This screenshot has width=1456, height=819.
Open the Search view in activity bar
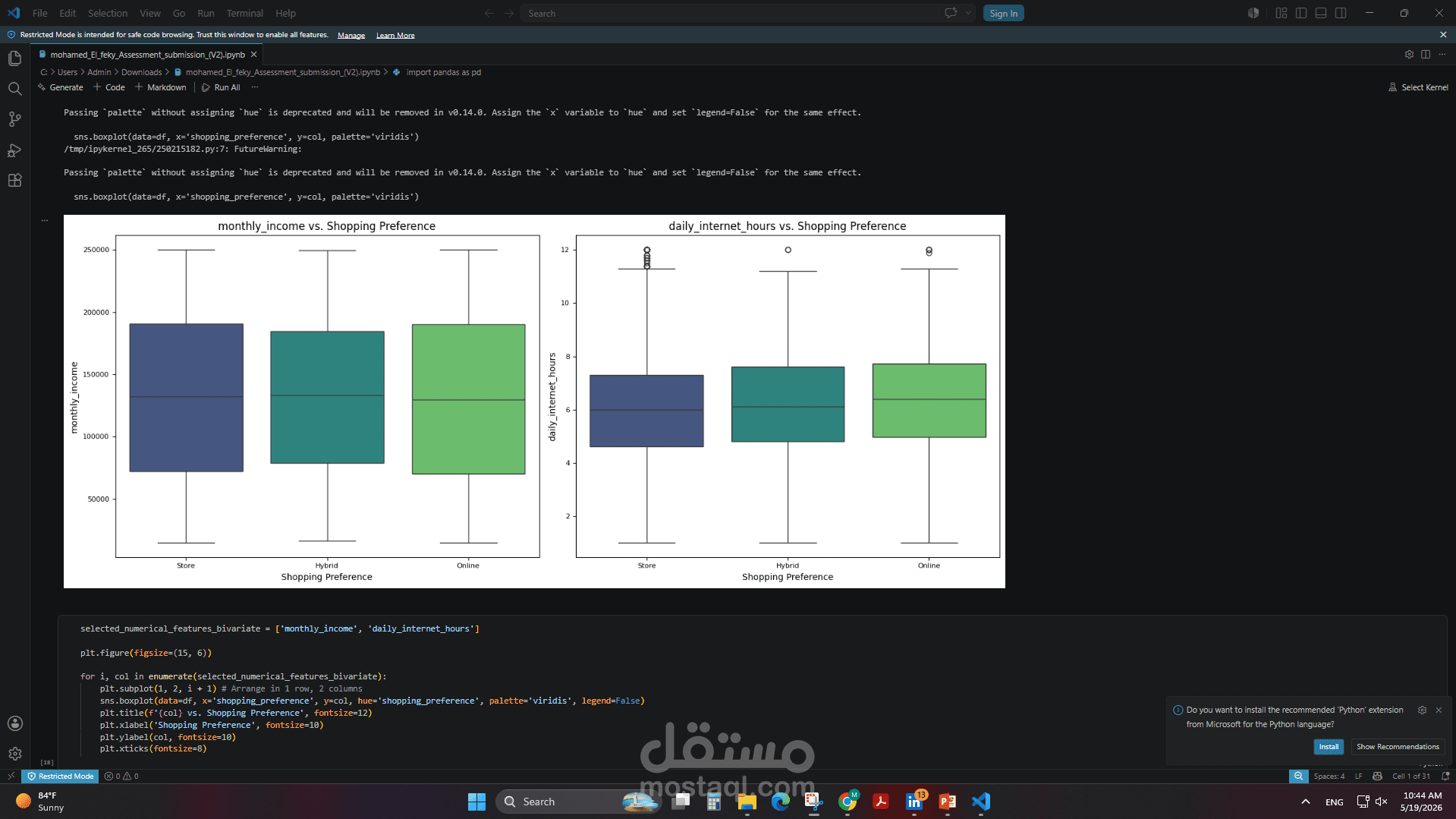[x=14, y=89]
